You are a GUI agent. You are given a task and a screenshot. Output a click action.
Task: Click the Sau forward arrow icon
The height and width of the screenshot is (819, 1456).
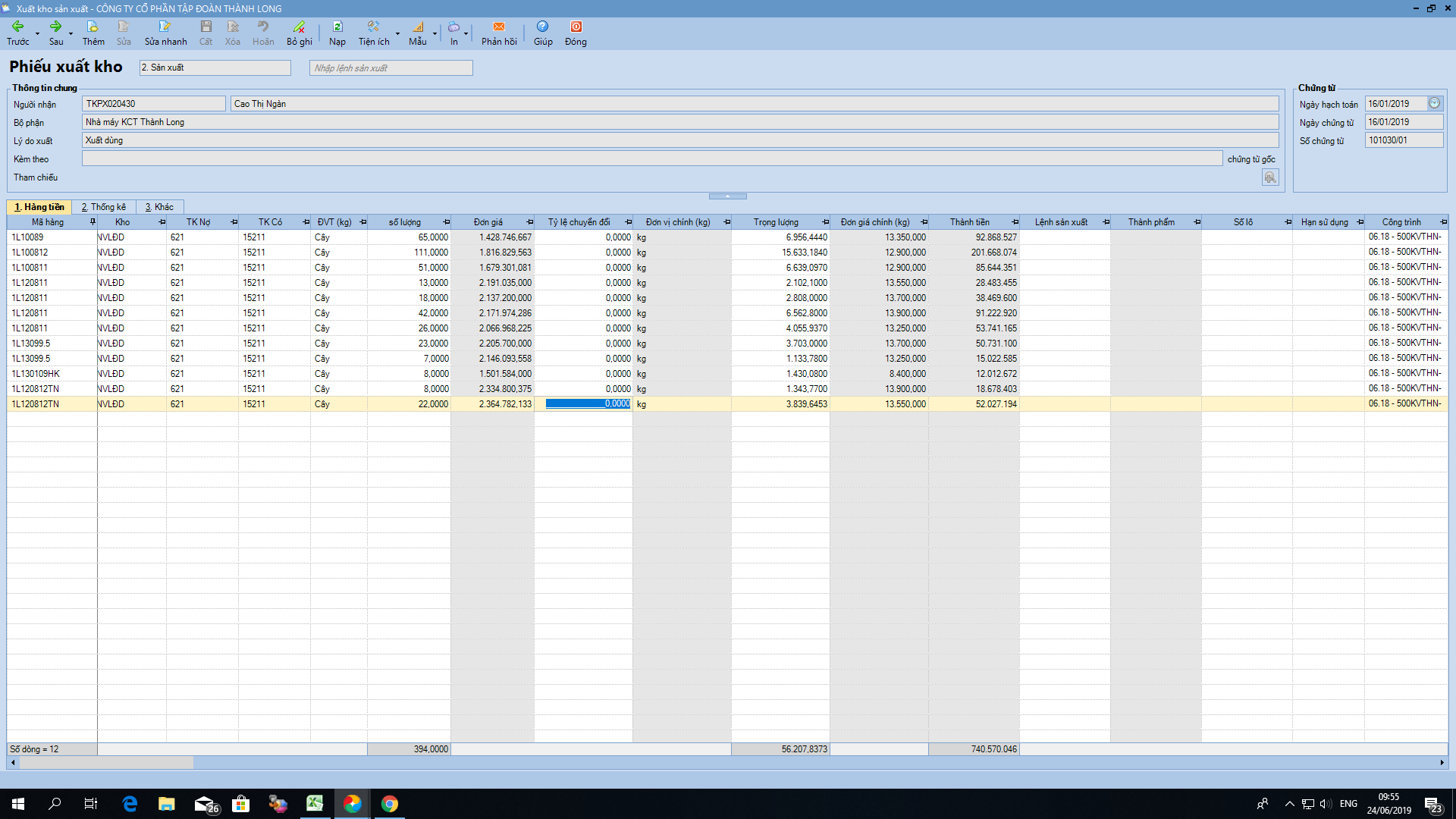[x=55, y=27]
